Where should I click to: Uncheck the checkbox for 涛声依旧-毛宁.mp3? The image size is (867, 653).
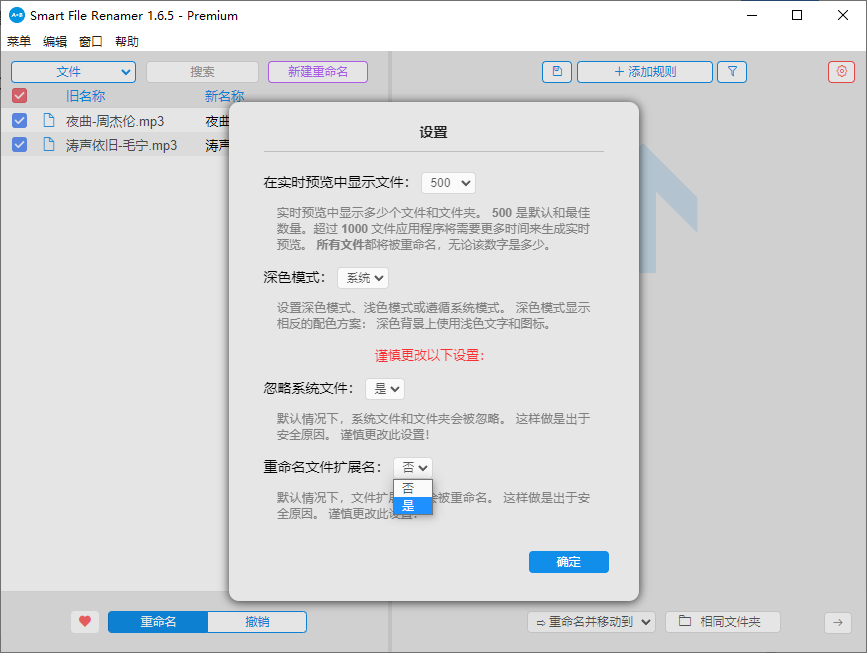click(x=19, y=144)
